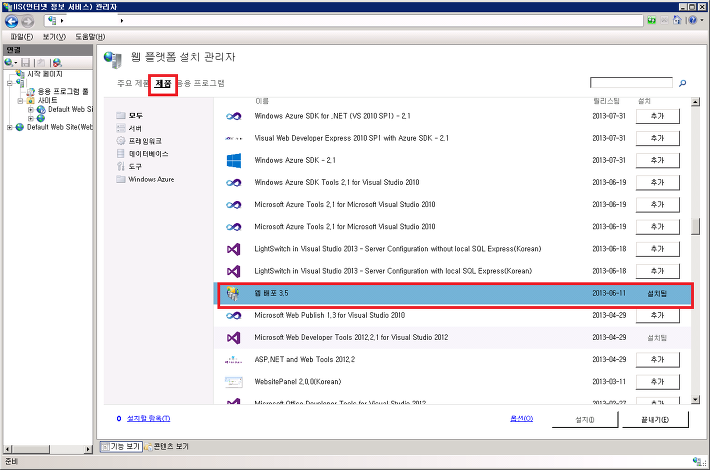This screenshot has height=470, width=710.
Task: Click the magnifier search icon
Action: [682, 83]
